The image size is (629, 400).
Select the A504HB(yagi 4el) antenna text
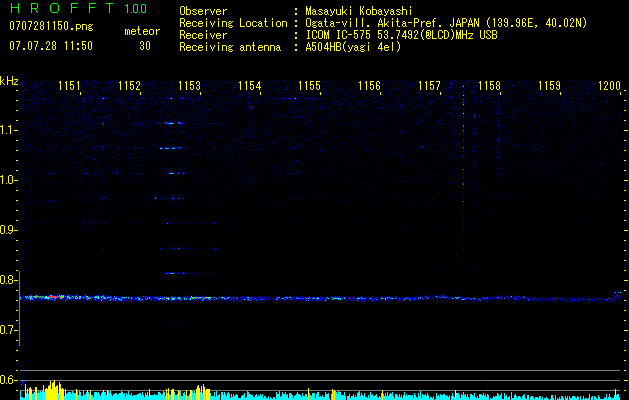pos(353,47)
